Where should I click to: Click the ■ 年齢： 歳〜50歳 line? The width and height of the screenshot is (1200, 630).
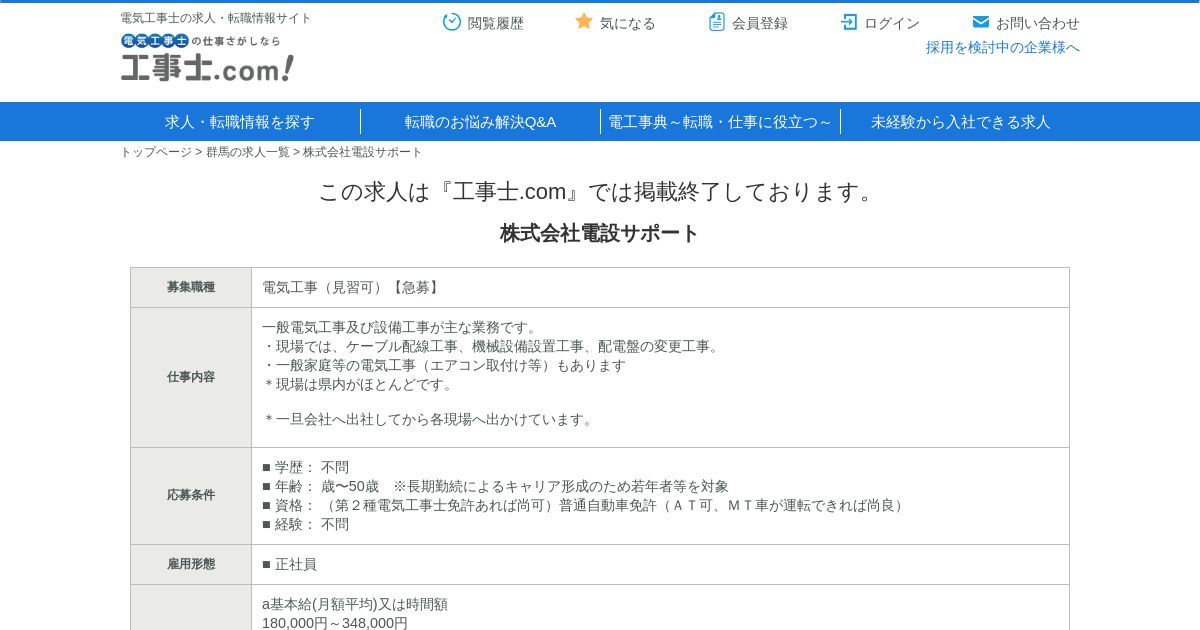tap(495, 486)
